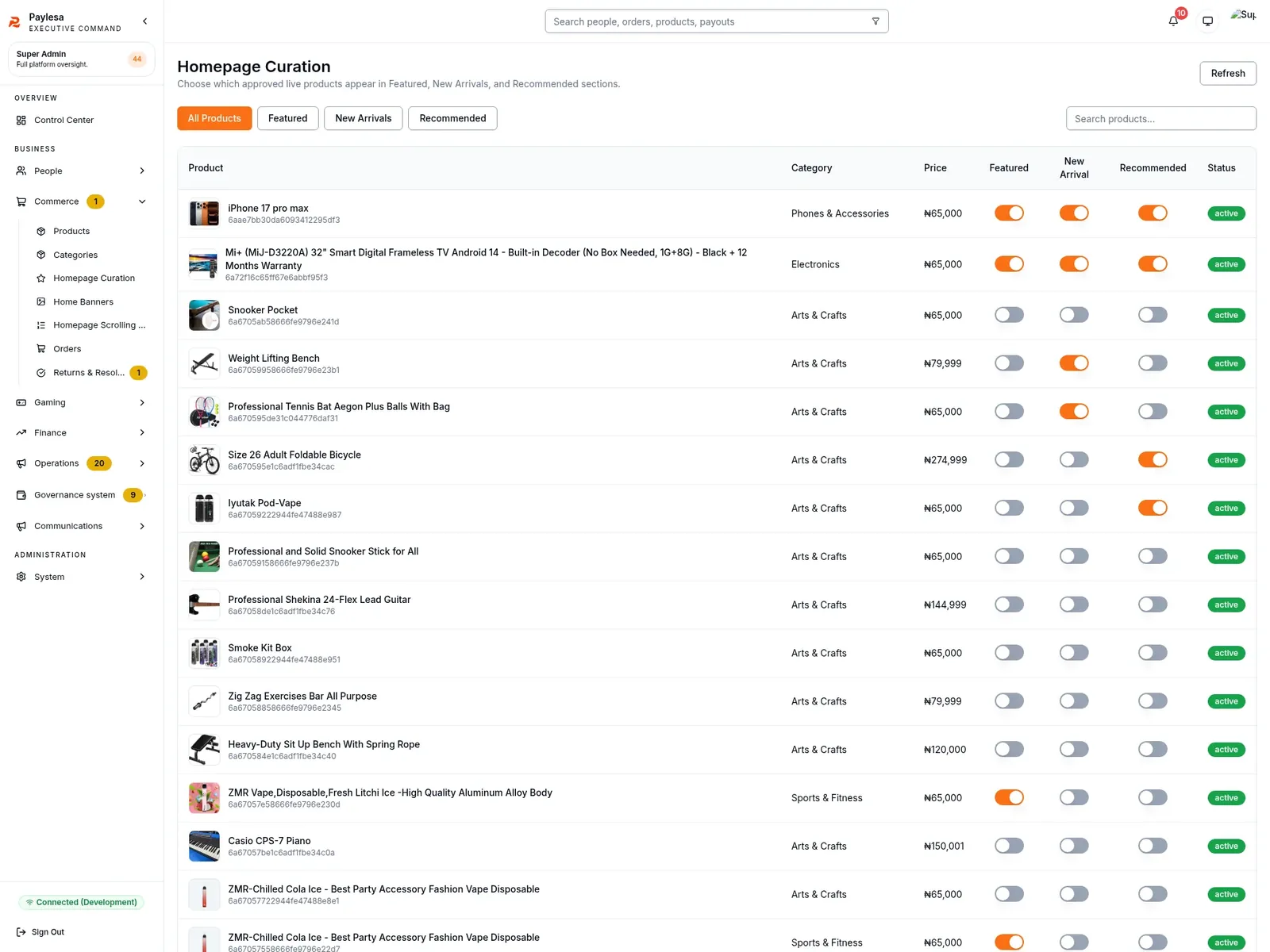Expand the Operations section chevron

(142, 463)
